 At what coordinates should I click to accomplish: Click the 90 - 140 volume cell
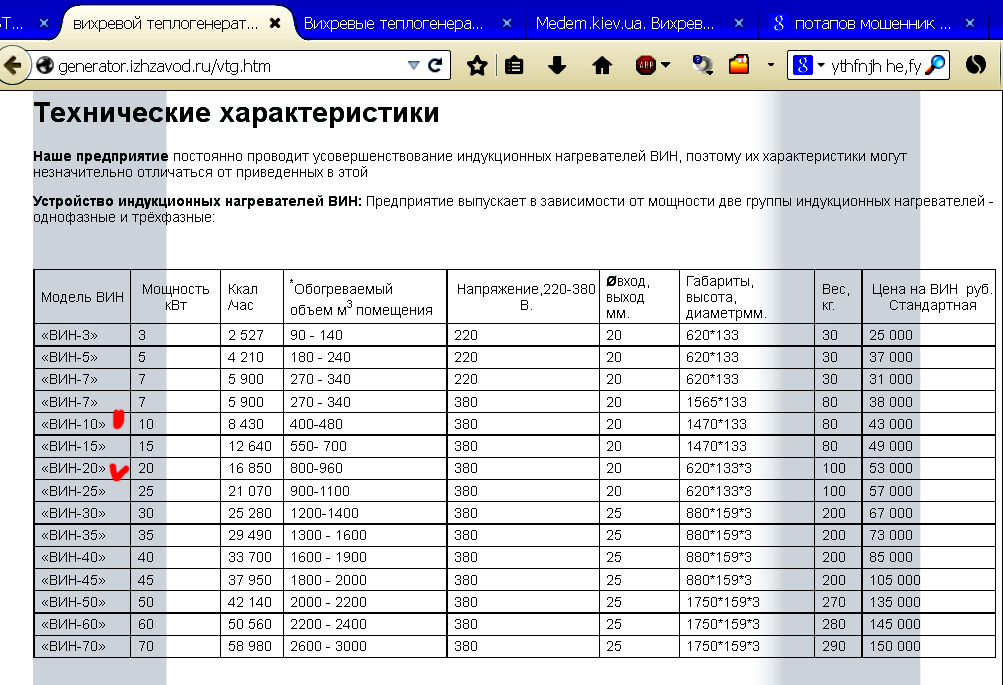(365, 335)
